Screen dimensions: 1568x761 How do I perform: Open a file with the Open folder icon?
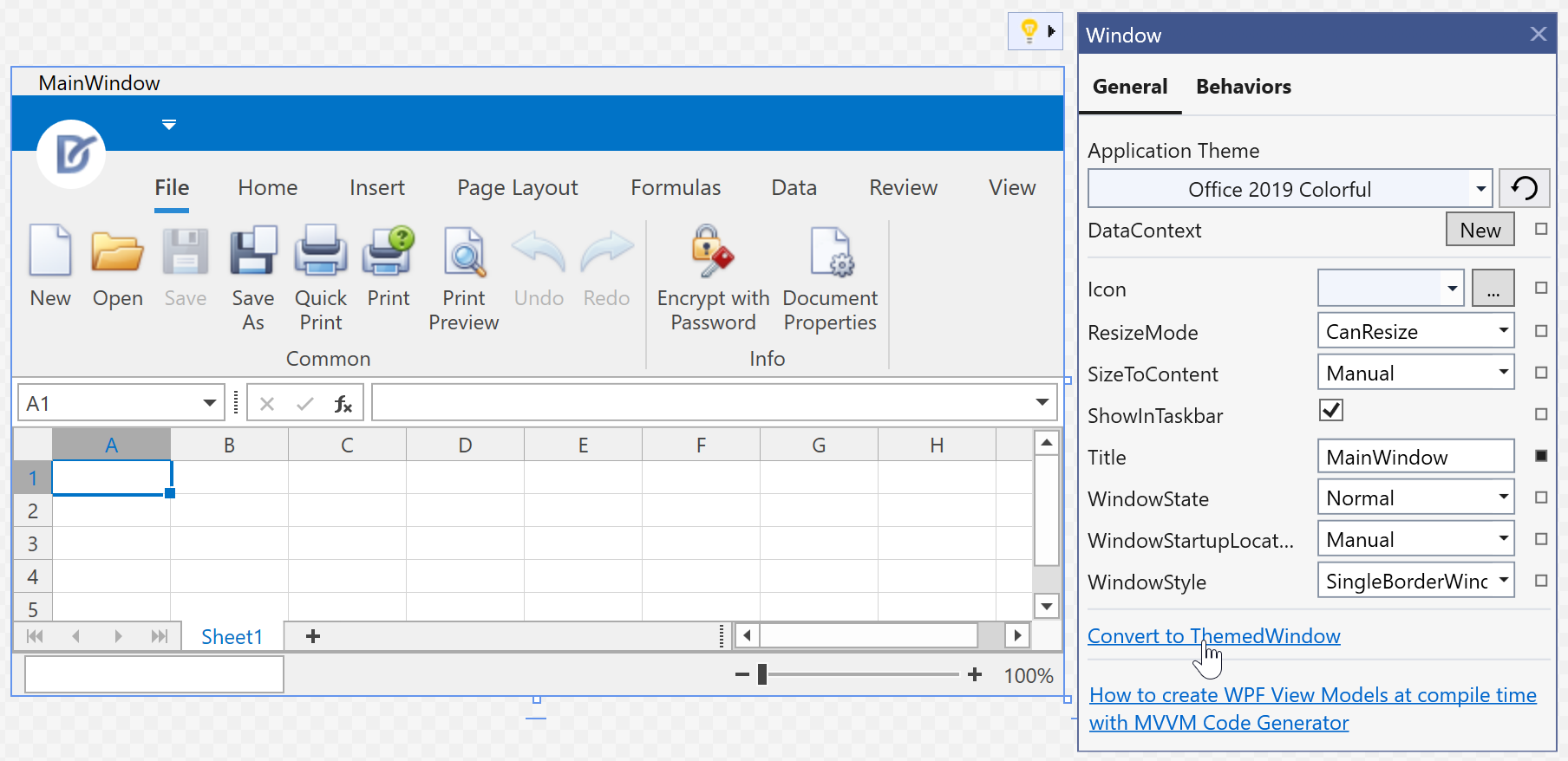pyautogui.click(x=117, y=251)
